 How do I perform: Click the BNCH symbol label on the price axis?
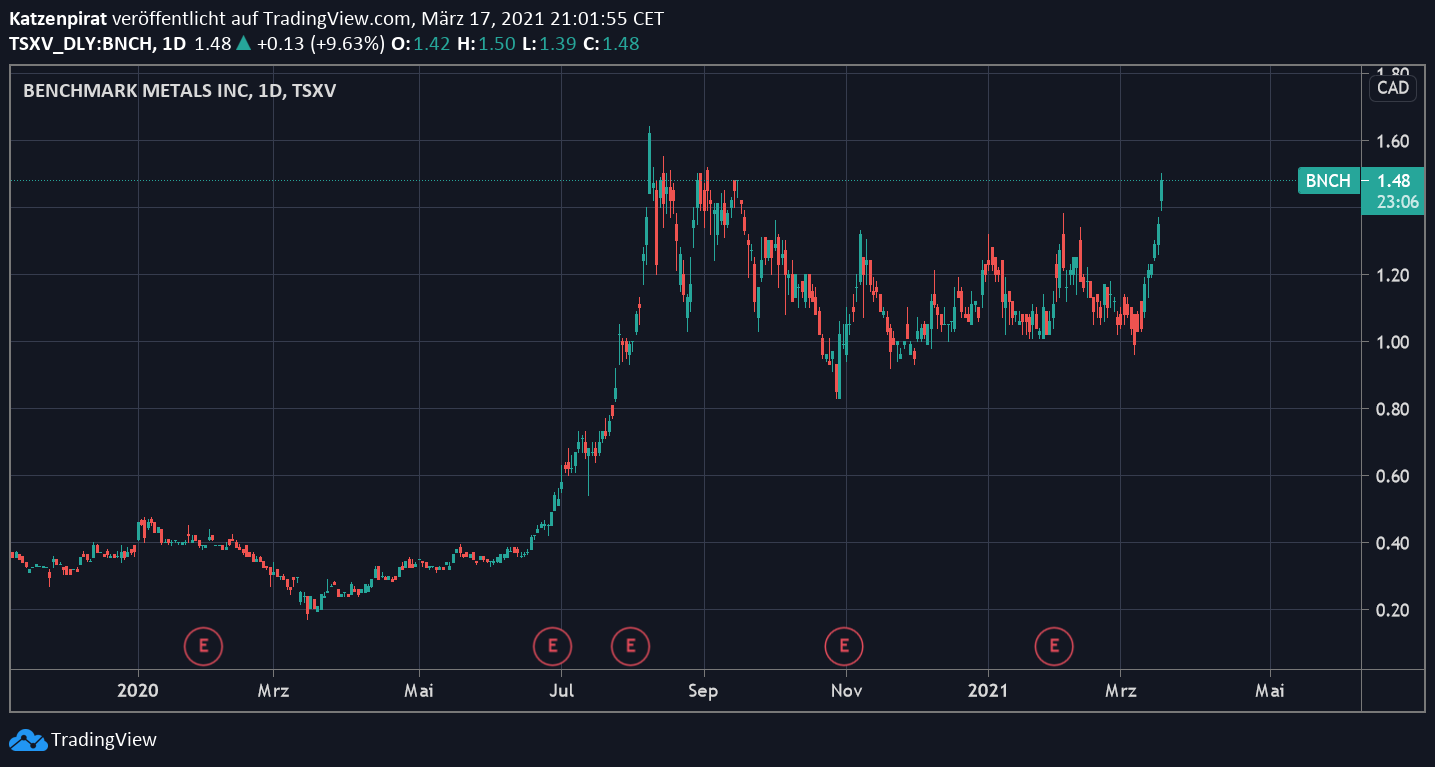pyautogui.click(x=1329, y=181)
